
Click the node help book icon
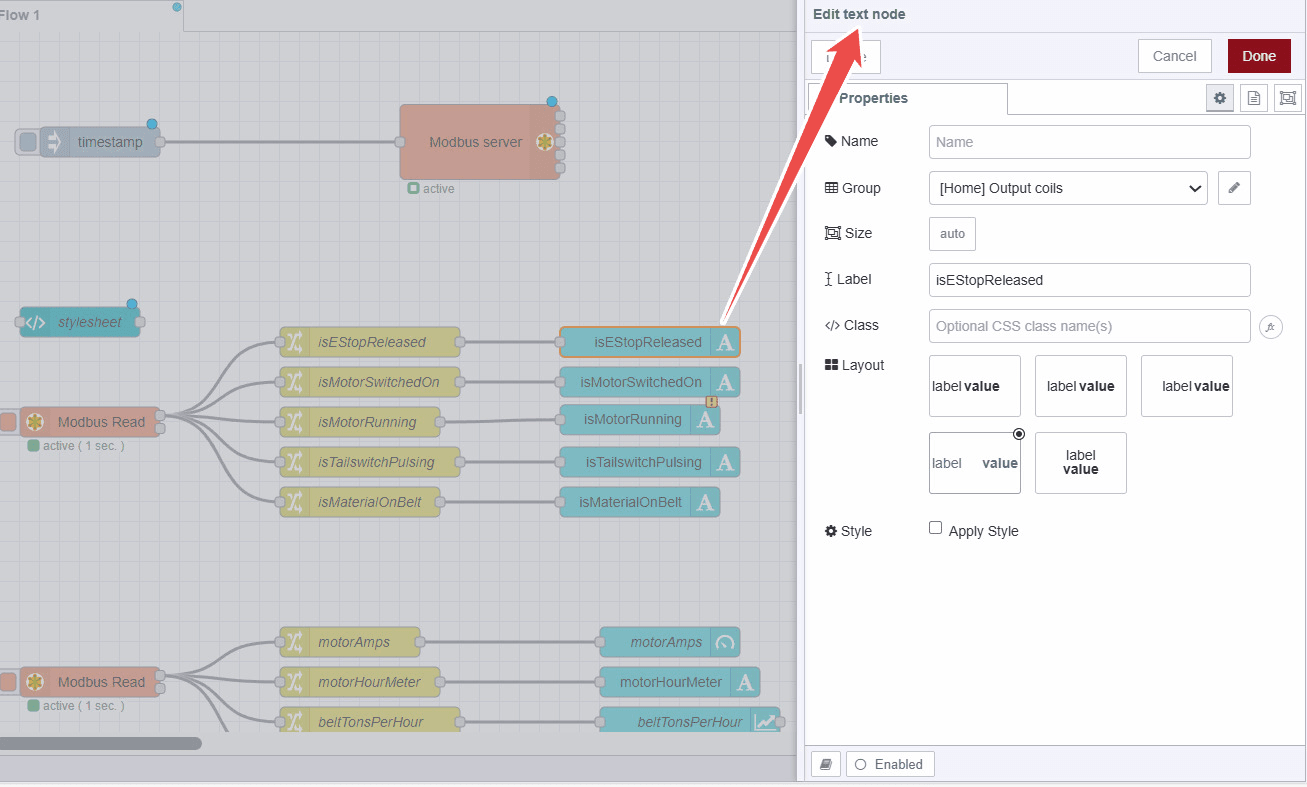click(825, 763)
